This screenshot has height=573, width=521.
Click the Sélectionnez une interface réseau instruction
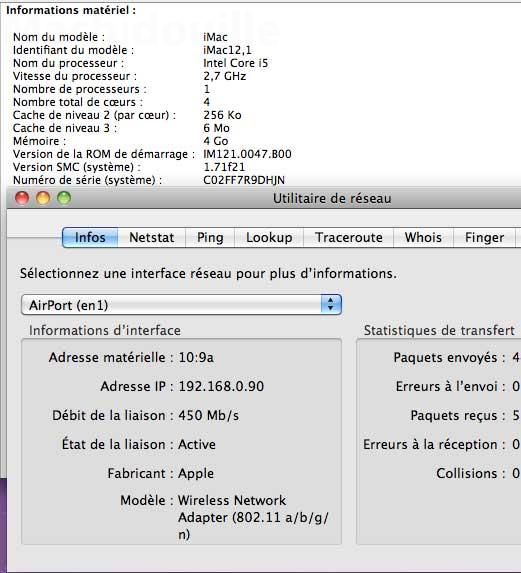click(x=208, y=273)
